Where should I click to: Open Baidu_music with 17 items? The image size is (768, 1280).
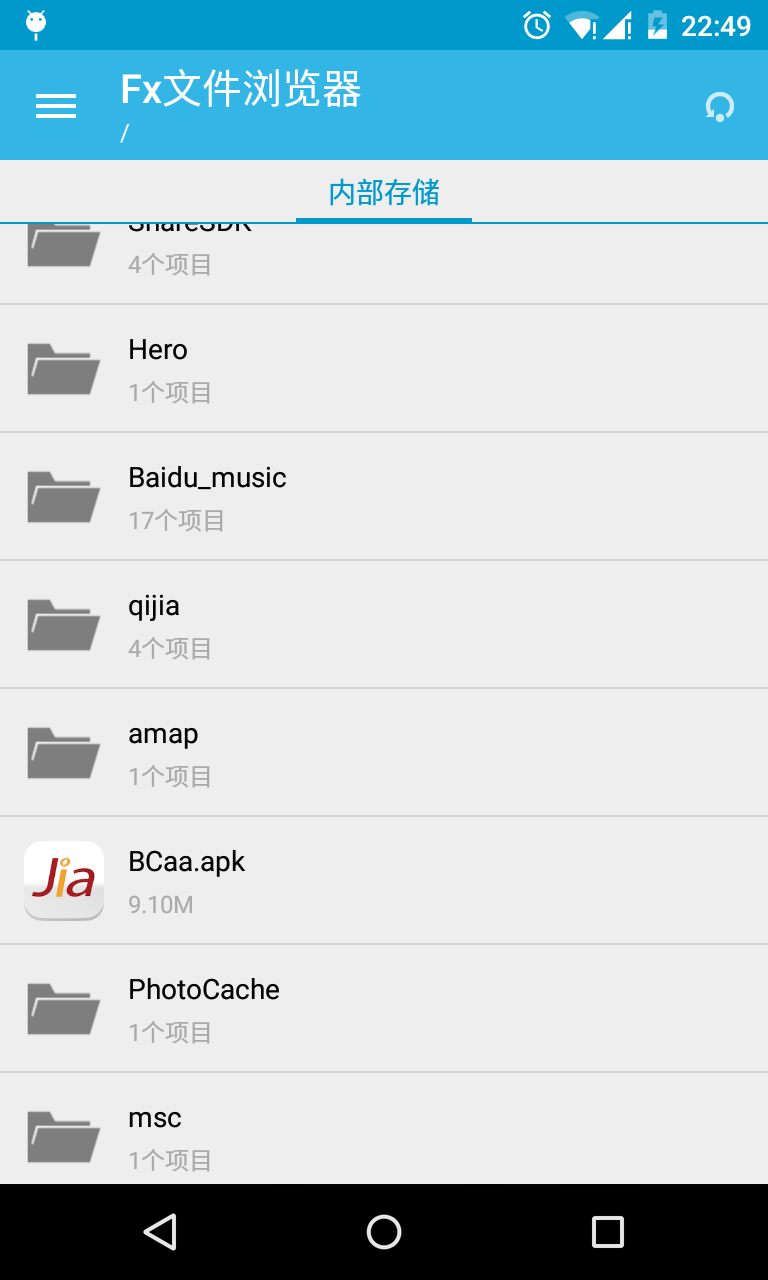(x=384, y=497)
